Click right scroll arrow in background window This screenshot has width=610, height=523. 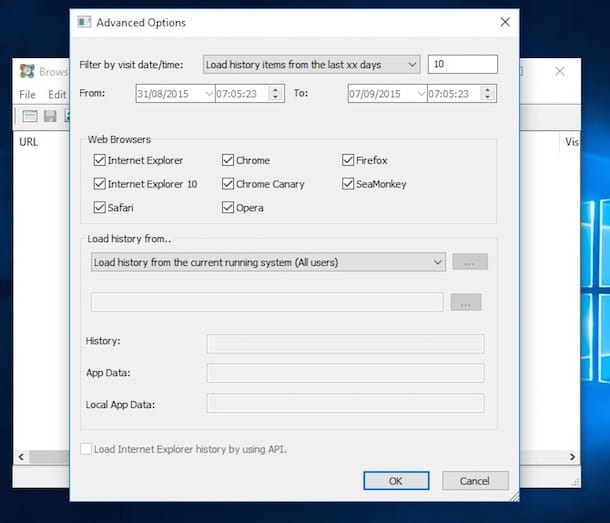(572, 457)
